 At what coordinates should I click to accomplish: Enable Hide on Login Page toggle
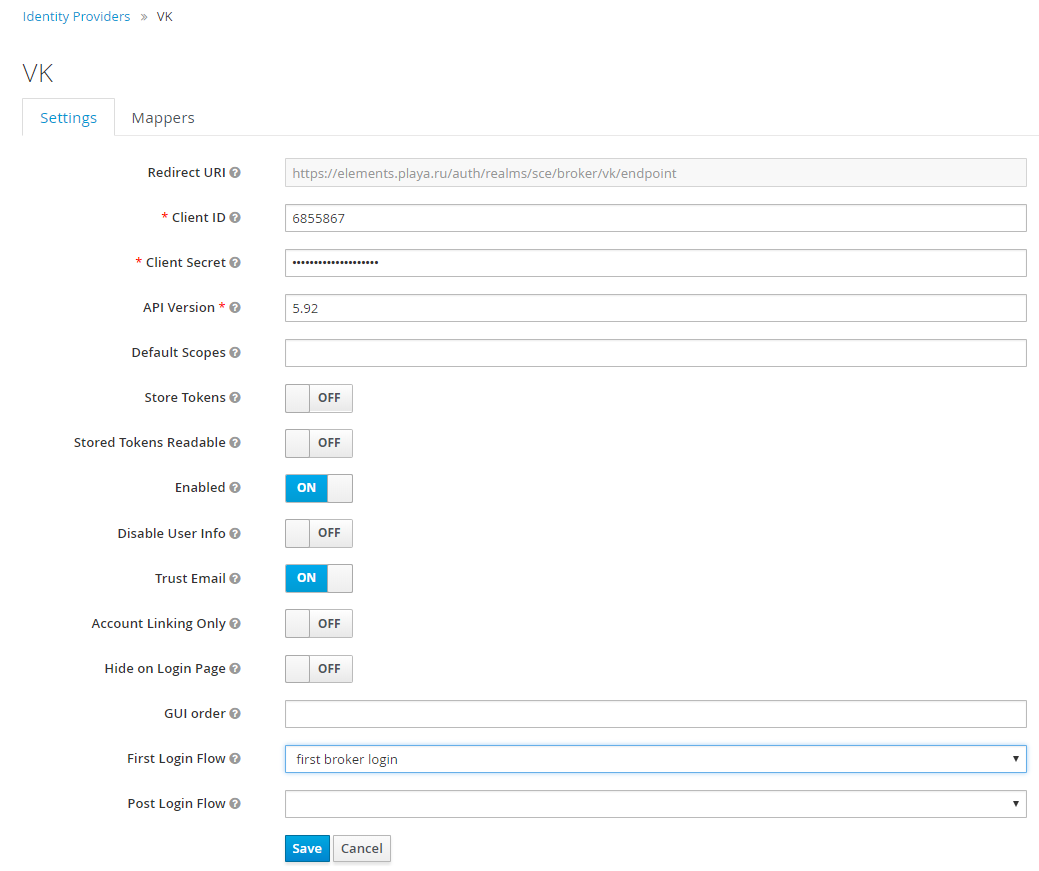[x=319, y=669]
